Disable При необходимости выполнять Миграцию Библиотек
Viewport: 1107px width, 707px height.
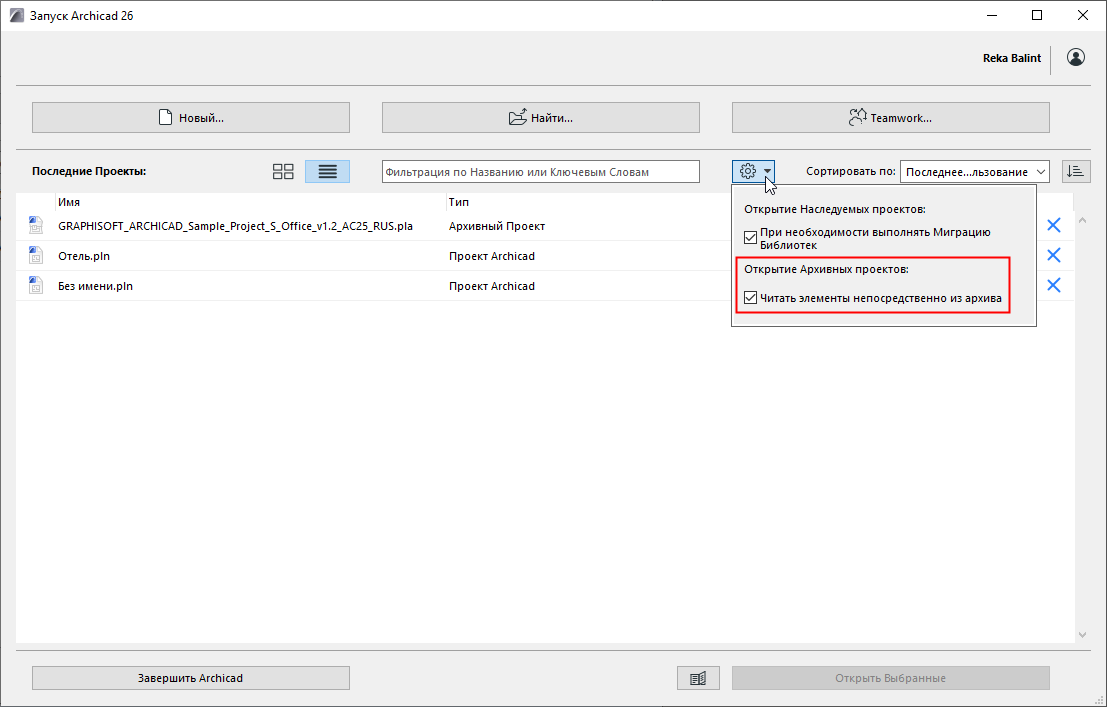point(750,237)
